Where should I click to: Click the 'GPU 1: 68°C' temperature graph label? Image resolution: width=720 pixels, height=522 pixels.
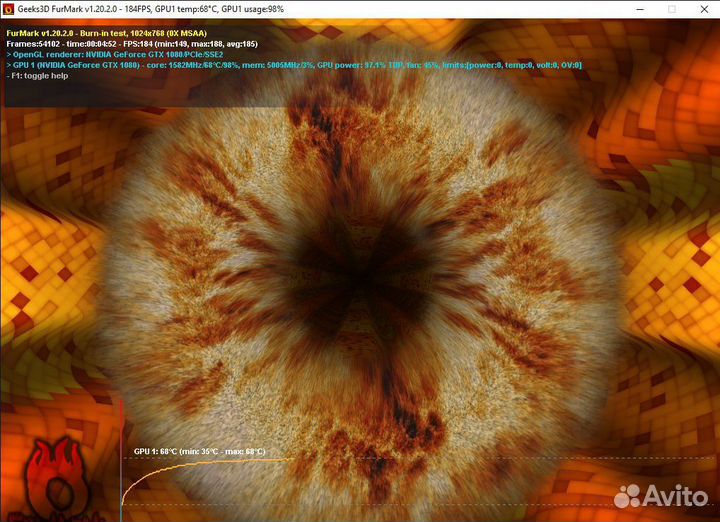point(199,451)
